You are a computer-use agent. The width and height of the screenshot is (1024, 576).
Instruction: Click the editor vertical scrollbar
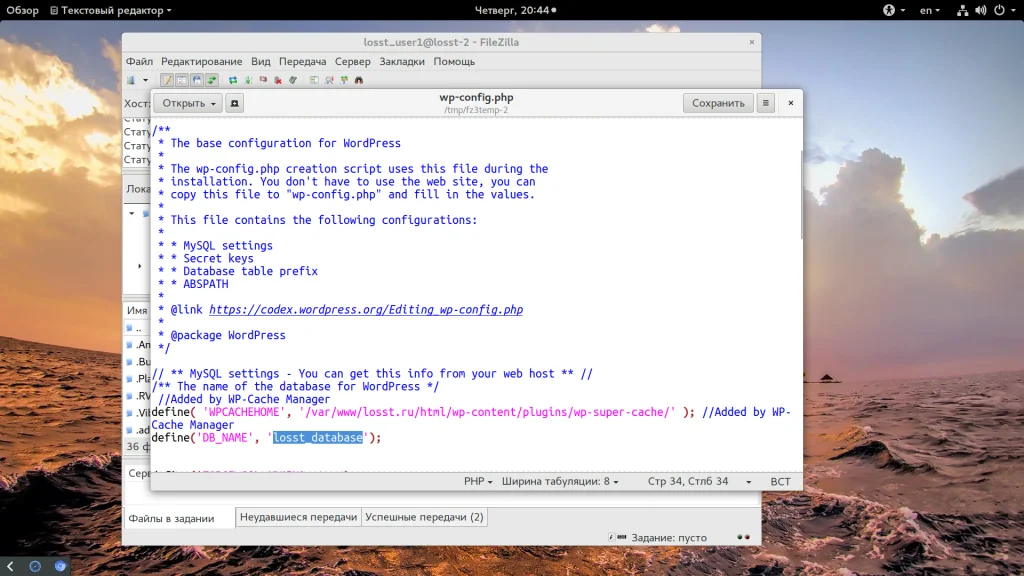pyautogui.click(x=800, y=195)
